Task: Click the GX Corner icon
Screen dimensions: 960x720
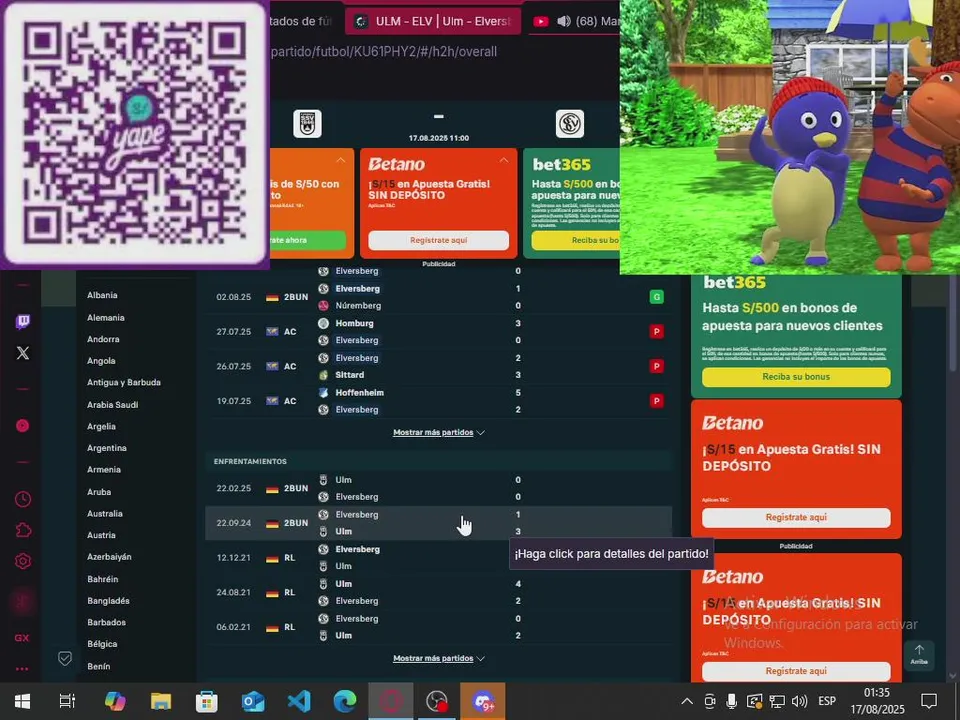Action: 22,637
